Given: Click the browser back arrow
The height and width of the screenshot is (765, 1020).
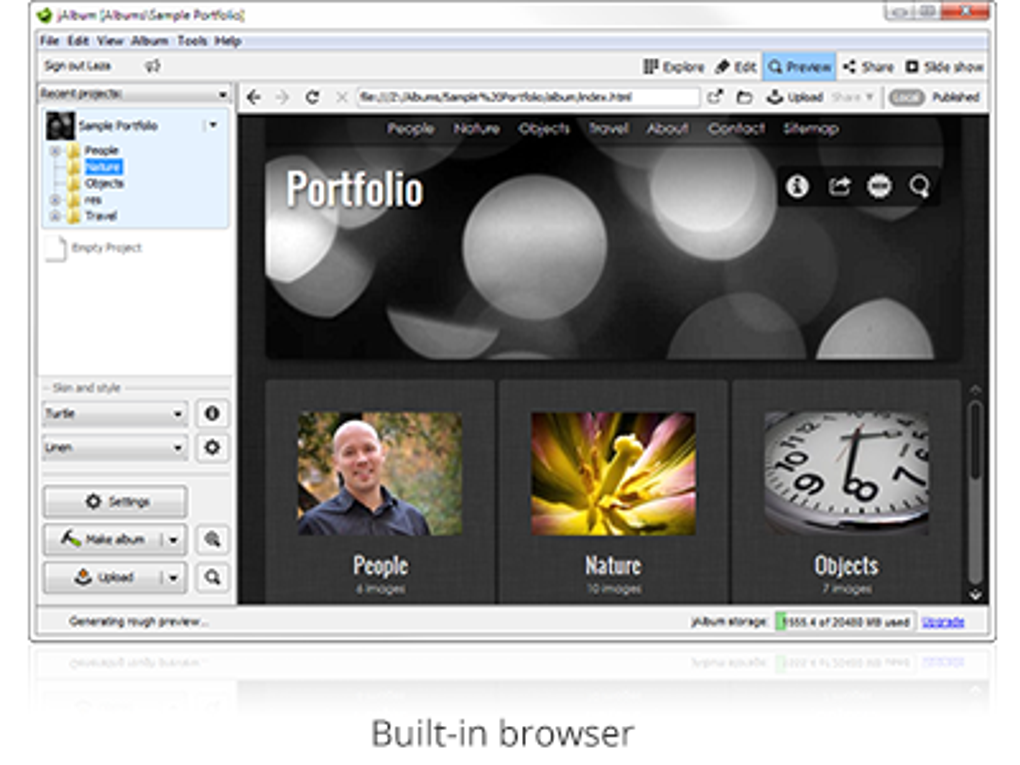Looking at the screenshot, I should coord(254,98).
